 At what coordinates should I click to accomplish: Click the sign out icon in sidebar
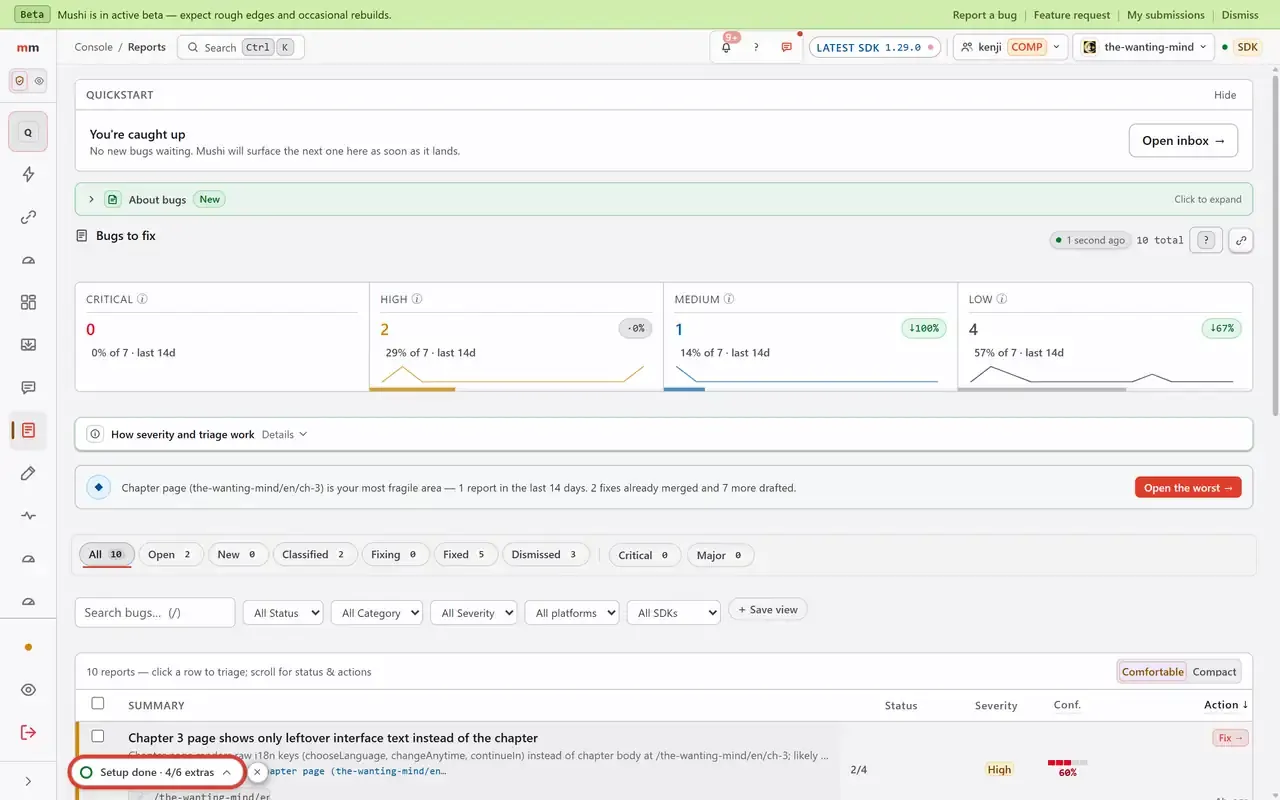(28, 732)
